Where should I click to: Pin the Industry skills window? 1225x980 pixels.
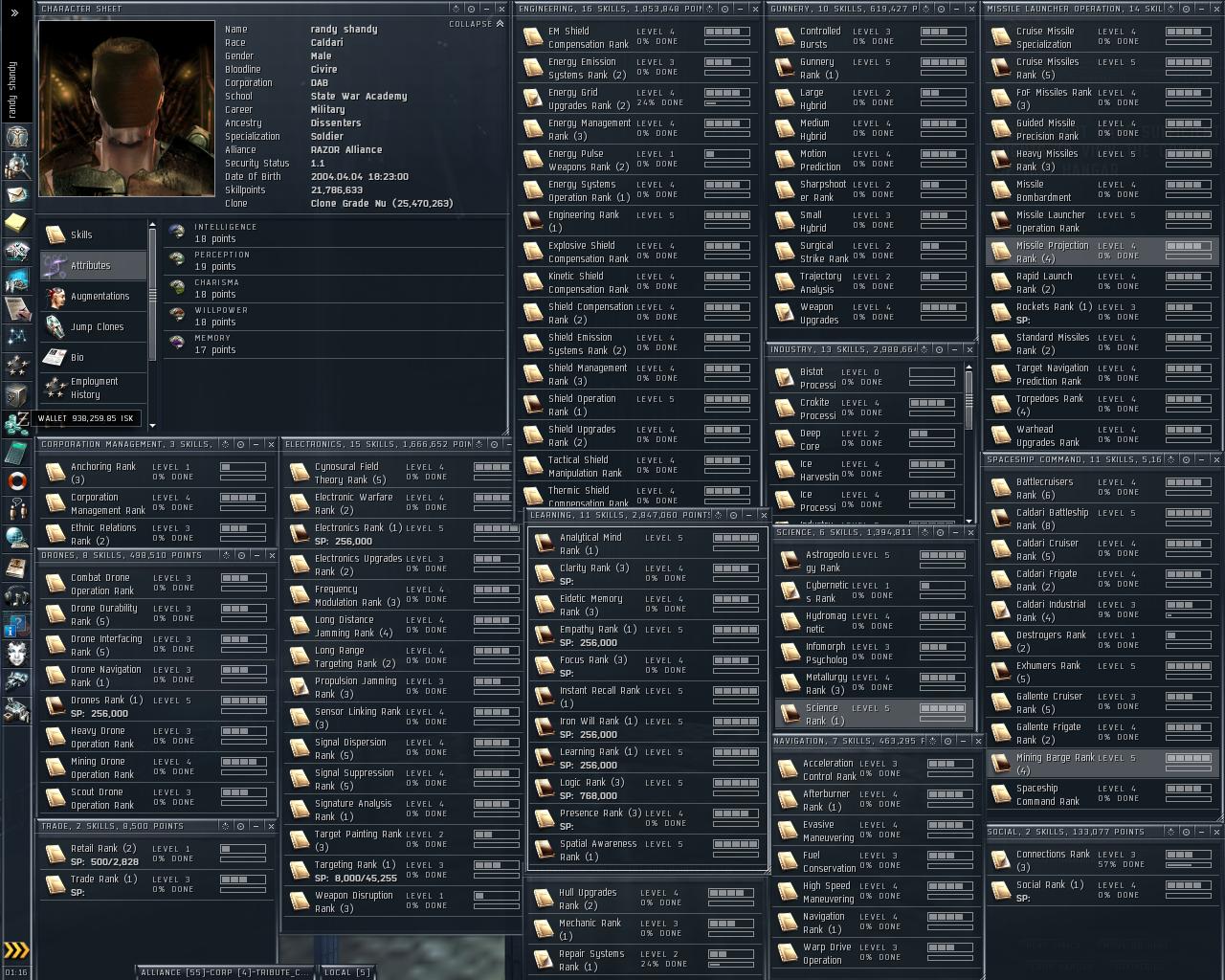[x=939, y=350]
